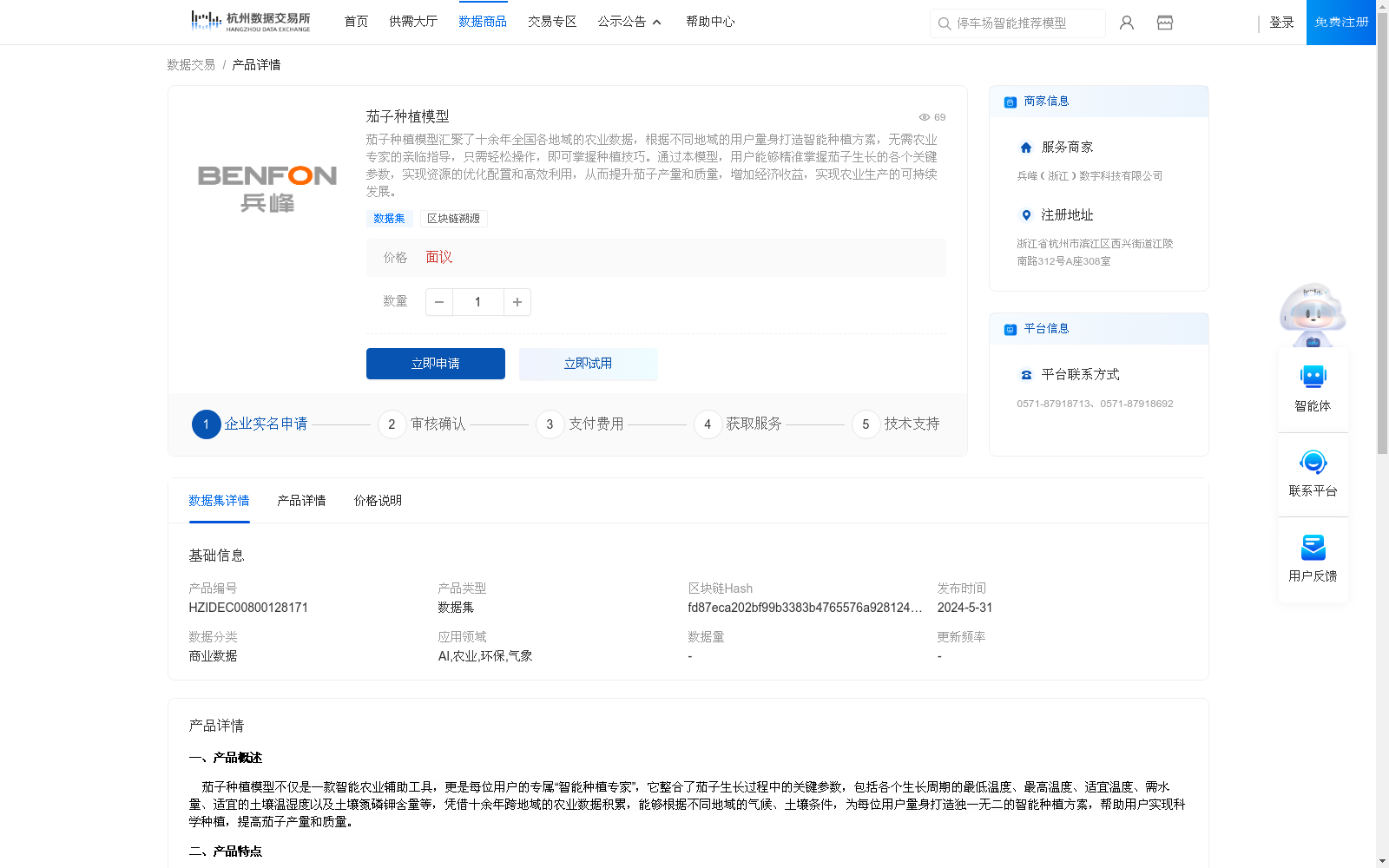Open the 智能体 robot assistant icon
The width and height of the screenshot is (1389, 868).
click(x=1313, y=377)
